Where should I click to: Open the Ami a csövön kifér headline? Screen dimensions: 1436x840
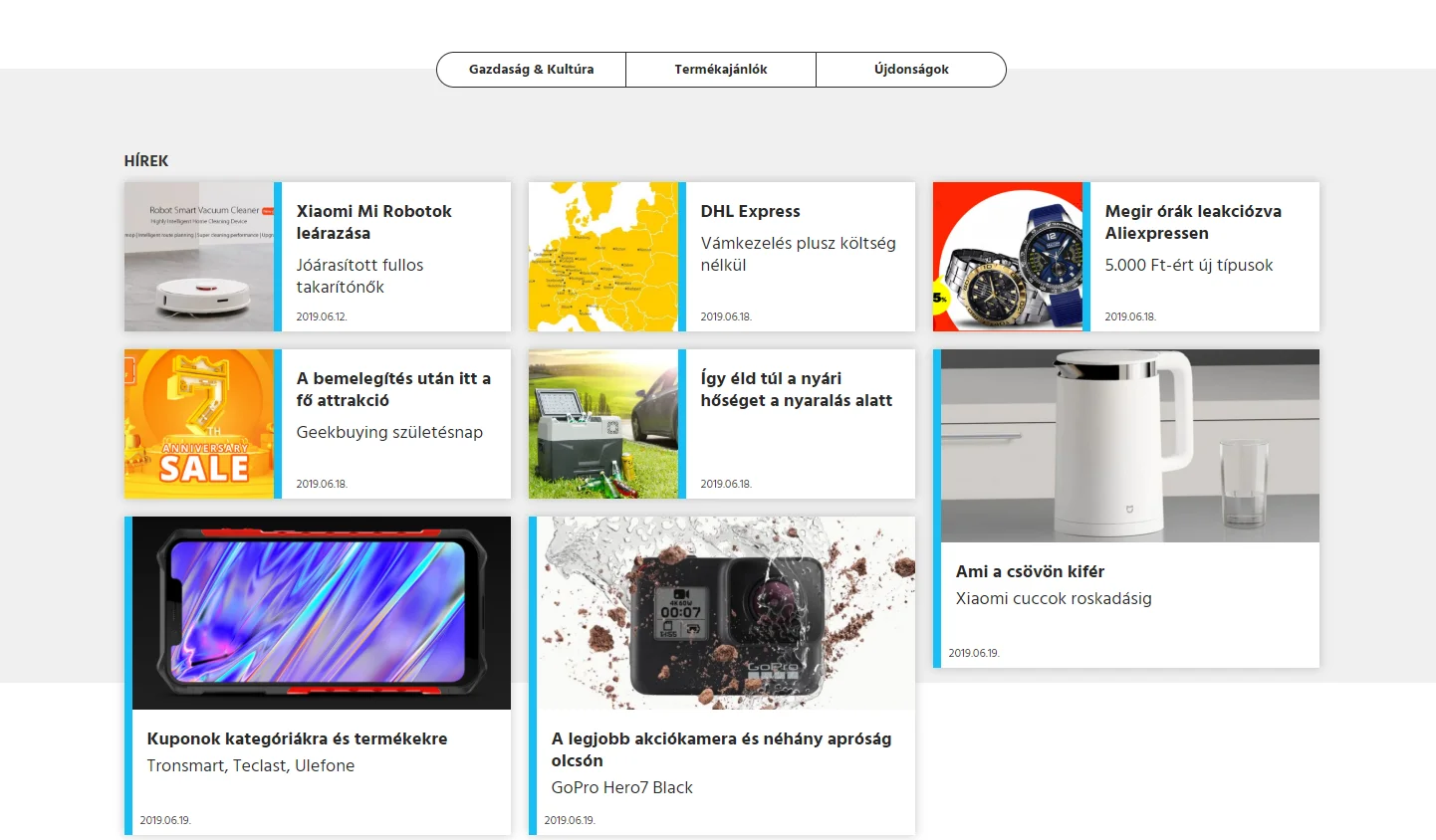click(1030, 571)
